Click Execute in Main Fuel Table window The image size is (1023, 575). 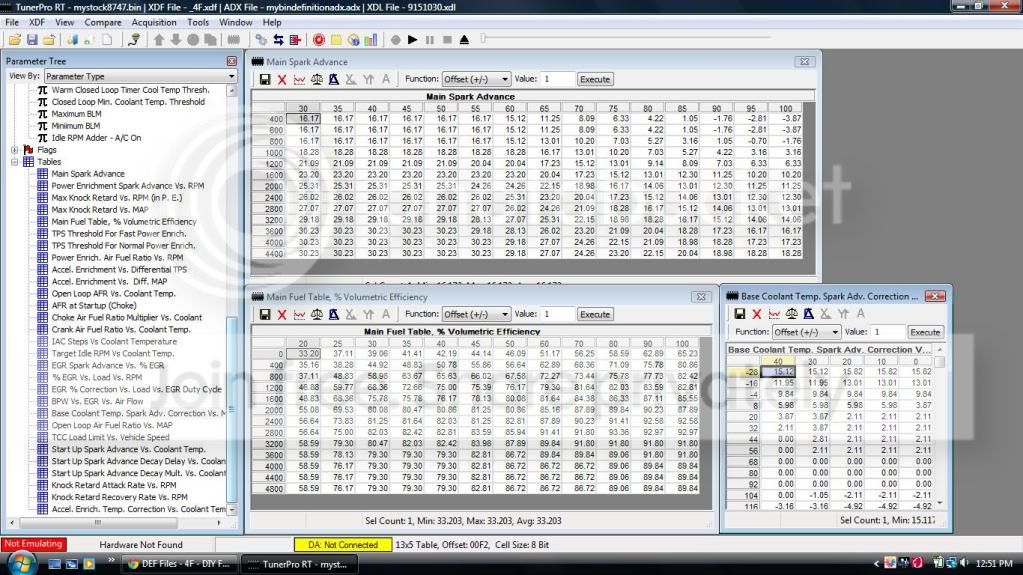595,314
